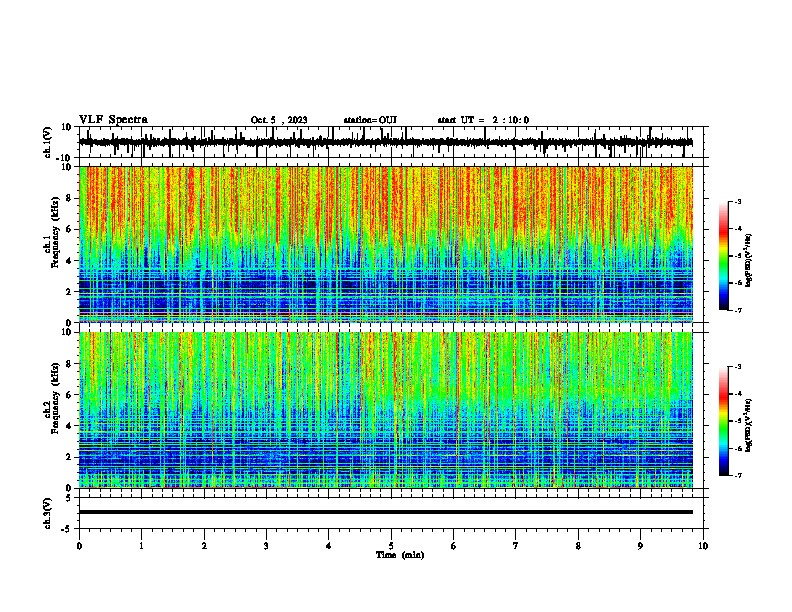Click the "2" tick on ch.2 frequency axis
The height and width of the screenshot is (612, 792).
pos(69,457)
